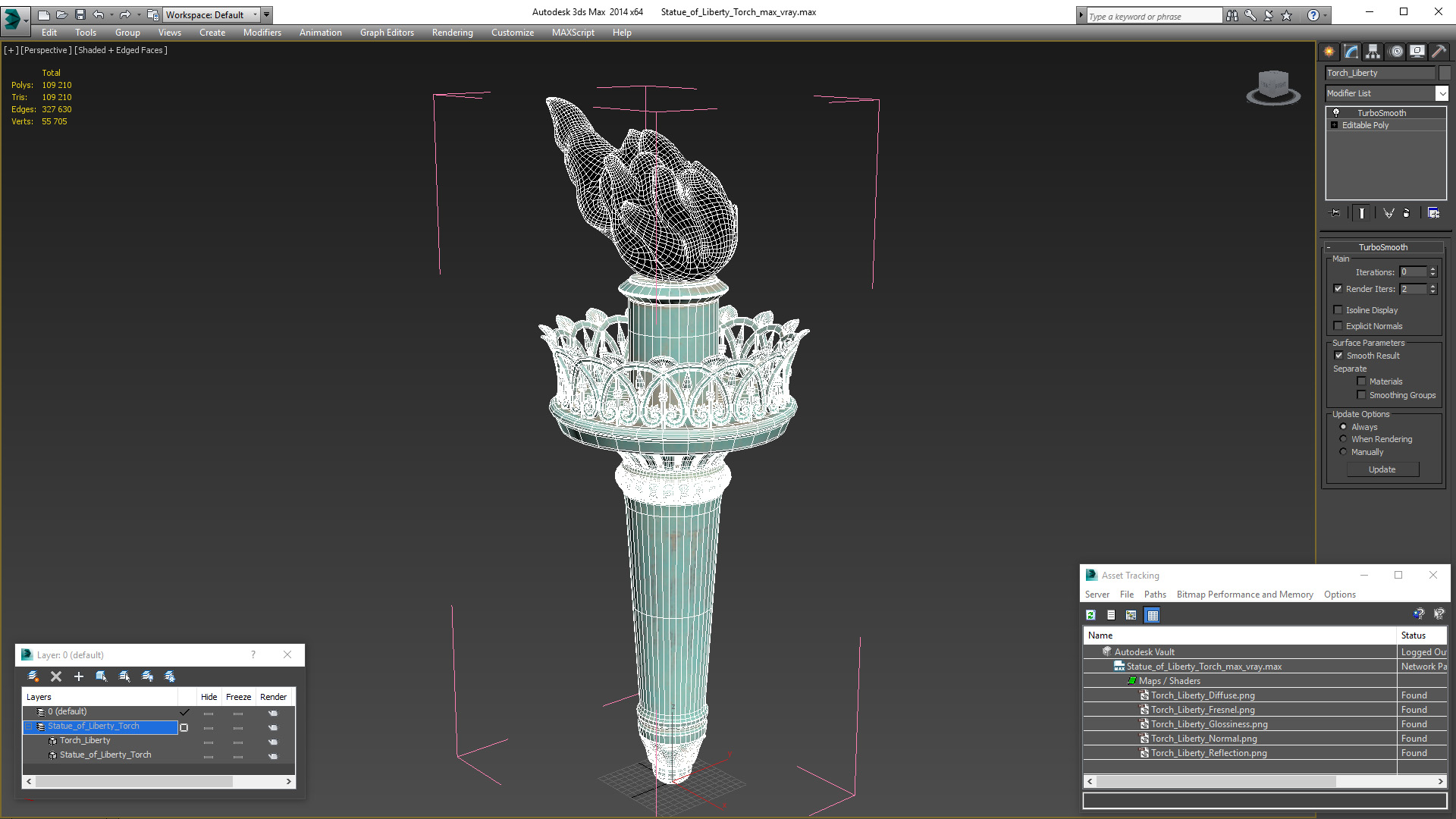Toggle TurboSmooth modifier lightbulb on/off
The height and width of the screenshot is (819, 1456).
point(1336,112)
